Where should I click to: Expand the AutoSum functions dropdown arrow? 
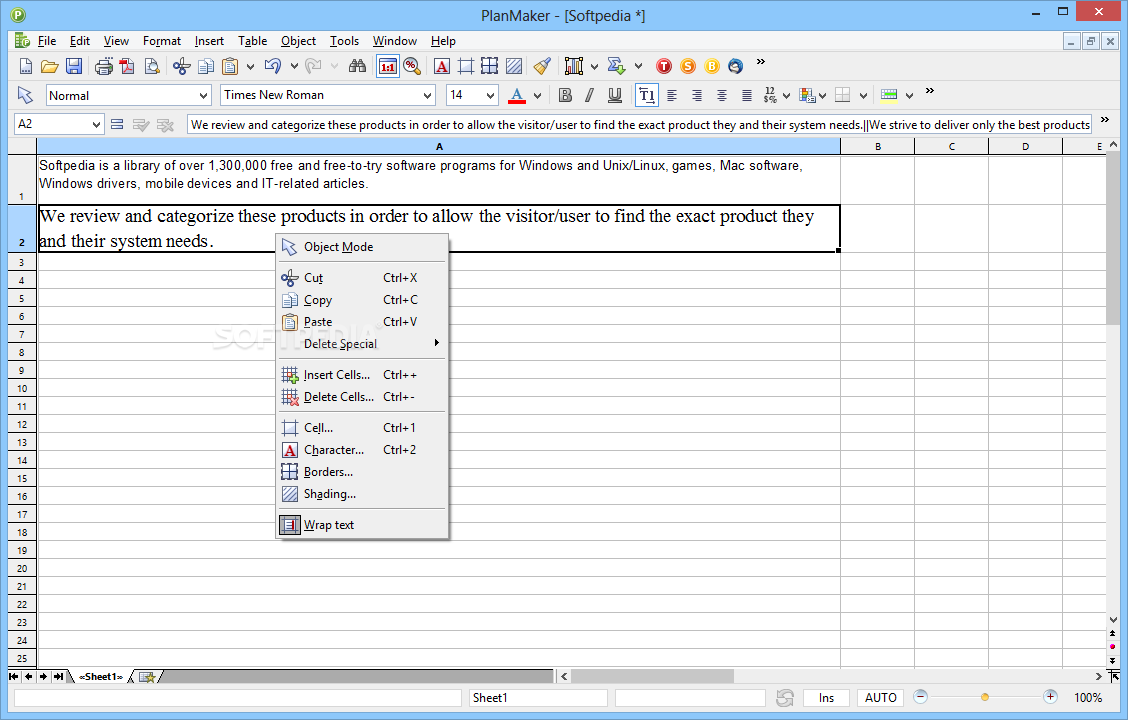coord(638,67)
